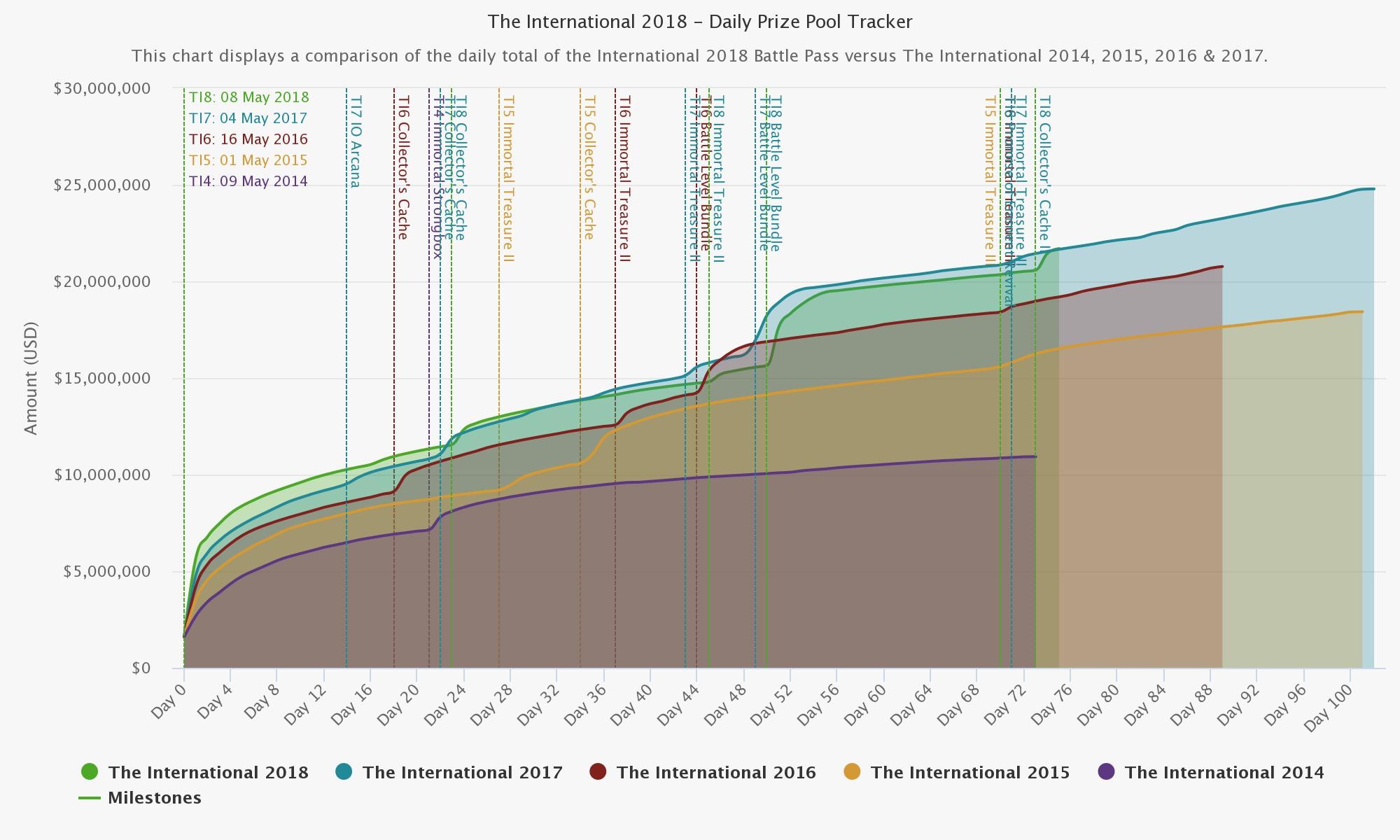The width and height of the screenshot is (1400, 840).
Task: Toggle the Milestones legend entry
Action: coord(140,798)
